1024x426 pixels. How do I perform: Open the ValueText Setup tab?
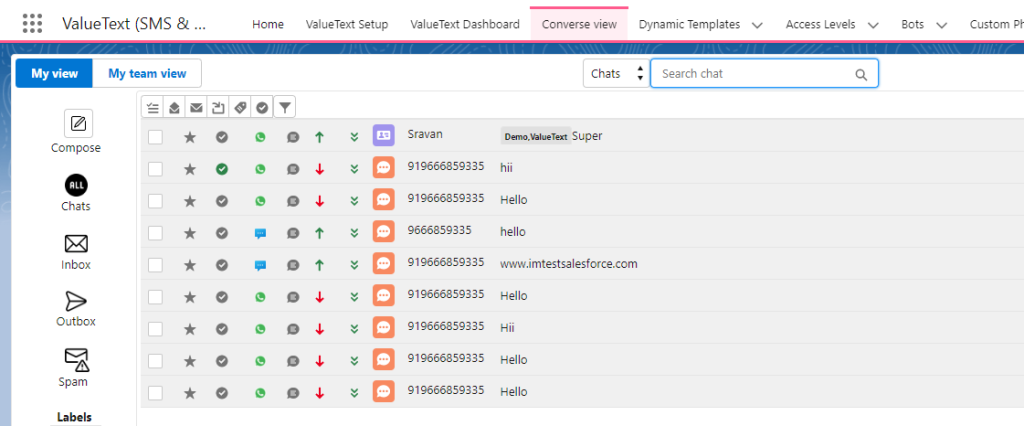click(346, 25)
